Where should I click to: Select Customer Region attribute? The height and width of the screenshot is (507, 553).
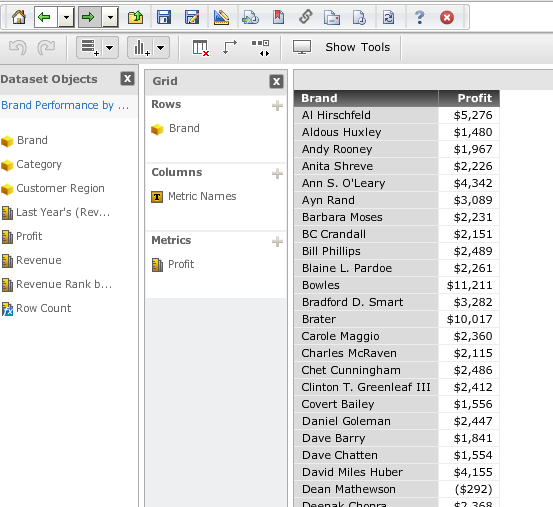[x=60, y=188]
